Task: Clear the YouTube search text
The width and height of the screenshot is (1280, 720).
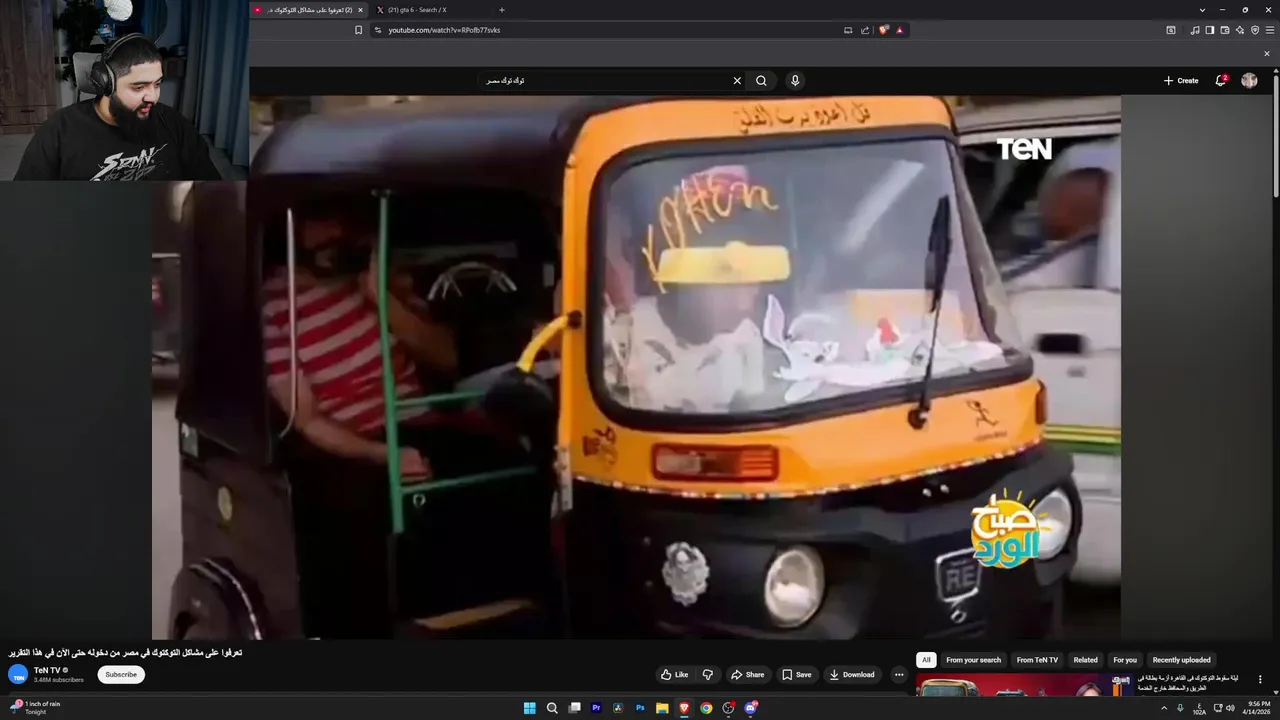Action: coord(737,81)
